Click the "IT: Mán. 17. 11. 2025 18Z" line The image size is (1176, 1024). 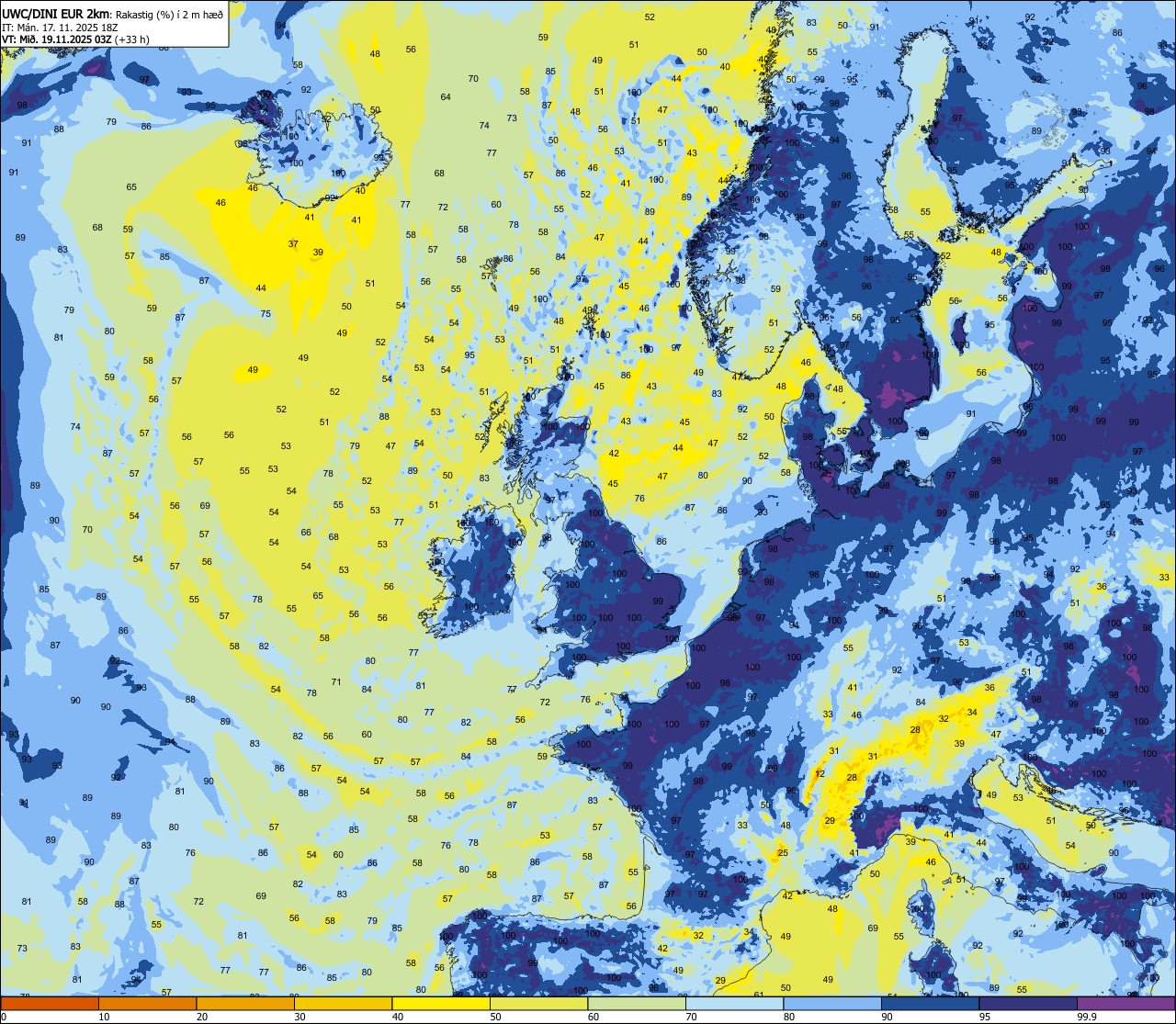tap(60, 26)
